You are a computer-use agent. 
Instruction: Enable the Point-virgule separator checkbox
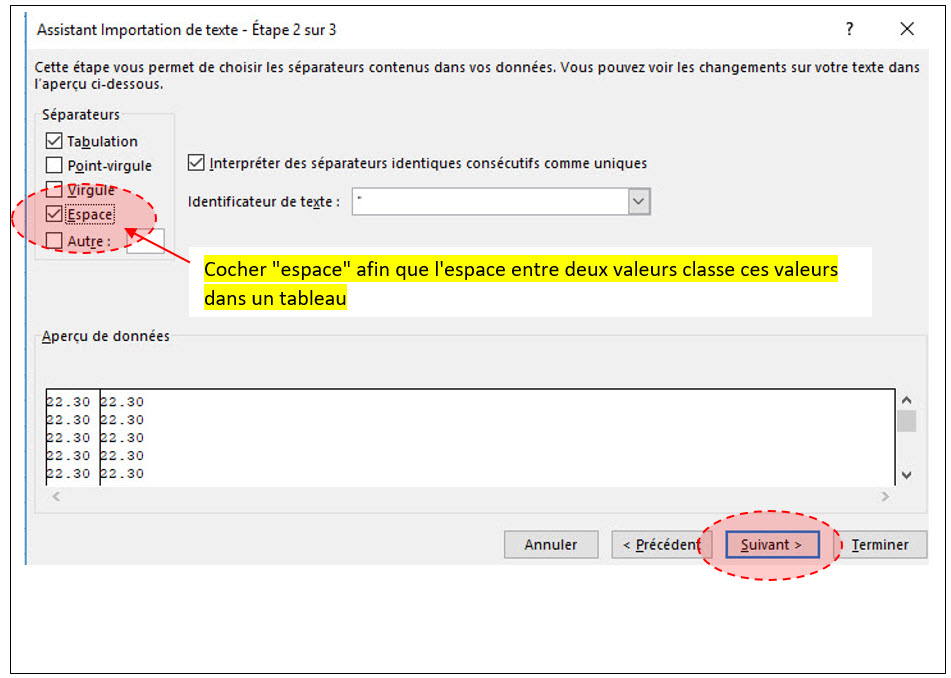click(54, 166)
